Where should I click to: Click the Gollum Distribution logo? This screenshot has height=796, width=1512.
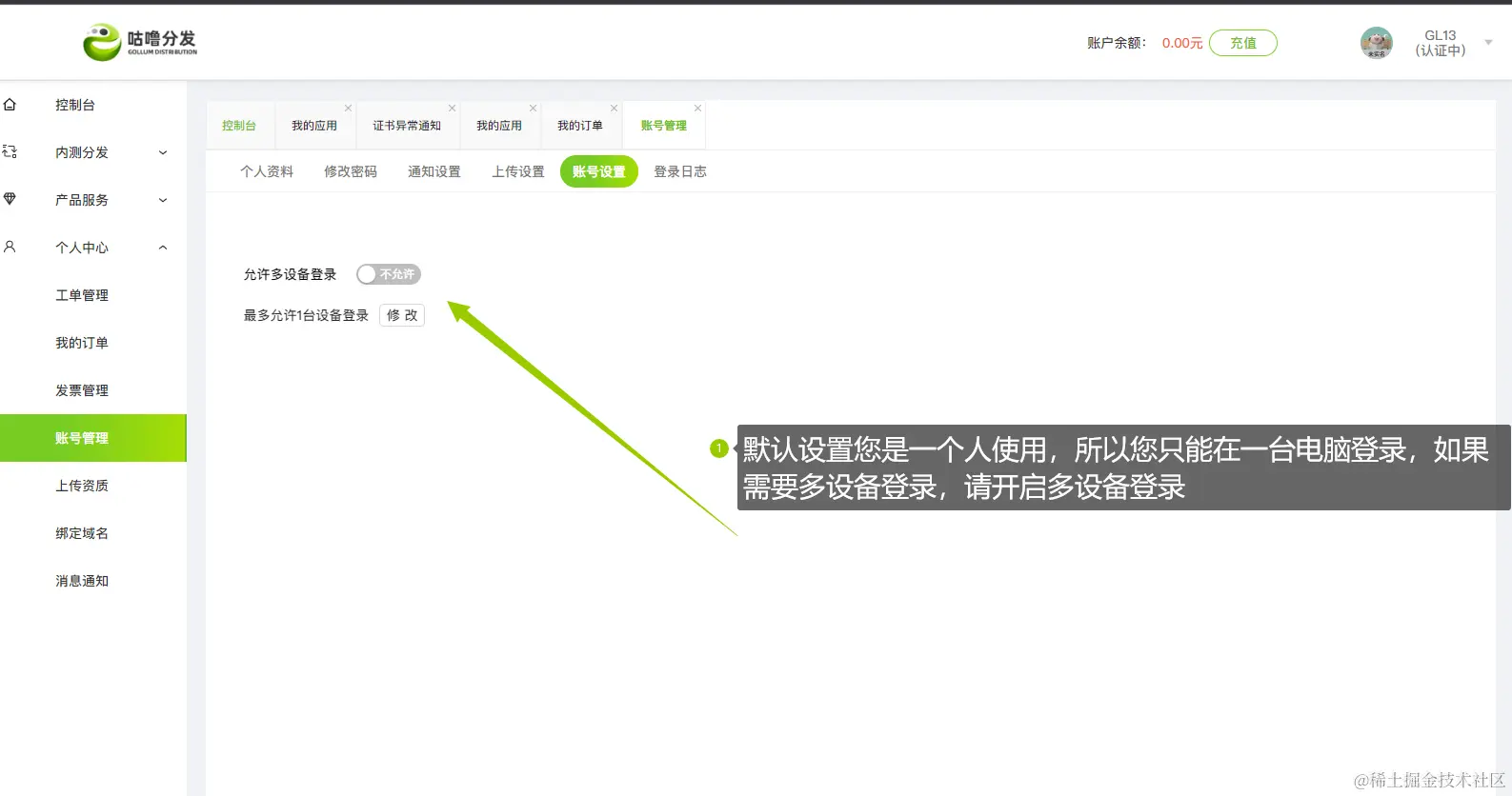[140, 42]
